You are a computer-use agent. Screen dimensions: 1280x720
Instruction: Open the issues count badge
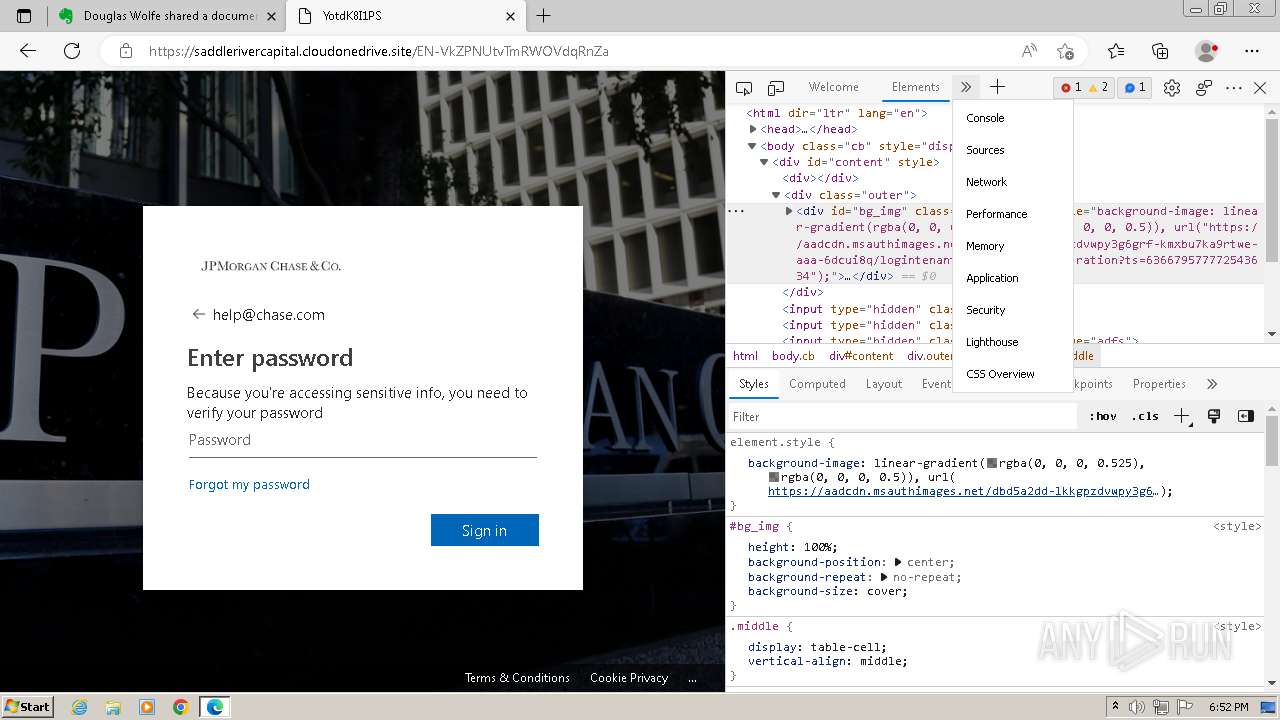coord(1135,87)
